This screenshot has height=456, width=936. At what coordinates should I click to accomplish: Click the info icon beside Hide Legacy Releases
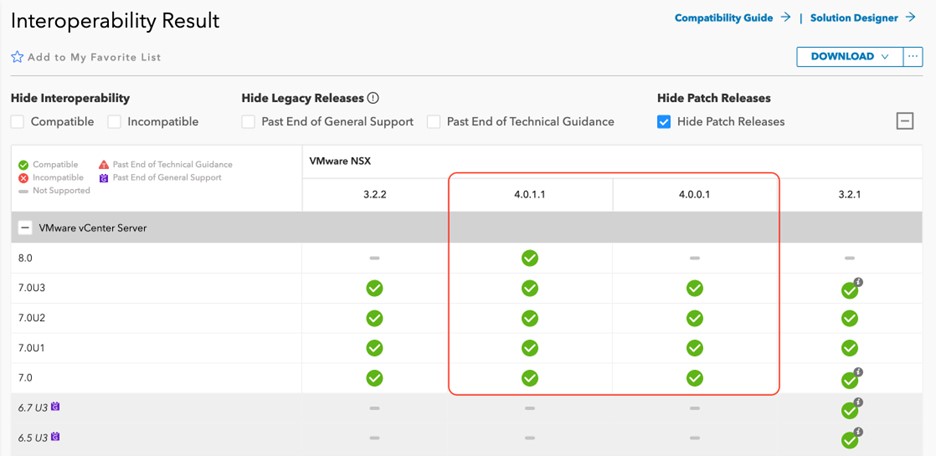click(x=373, y=98)
